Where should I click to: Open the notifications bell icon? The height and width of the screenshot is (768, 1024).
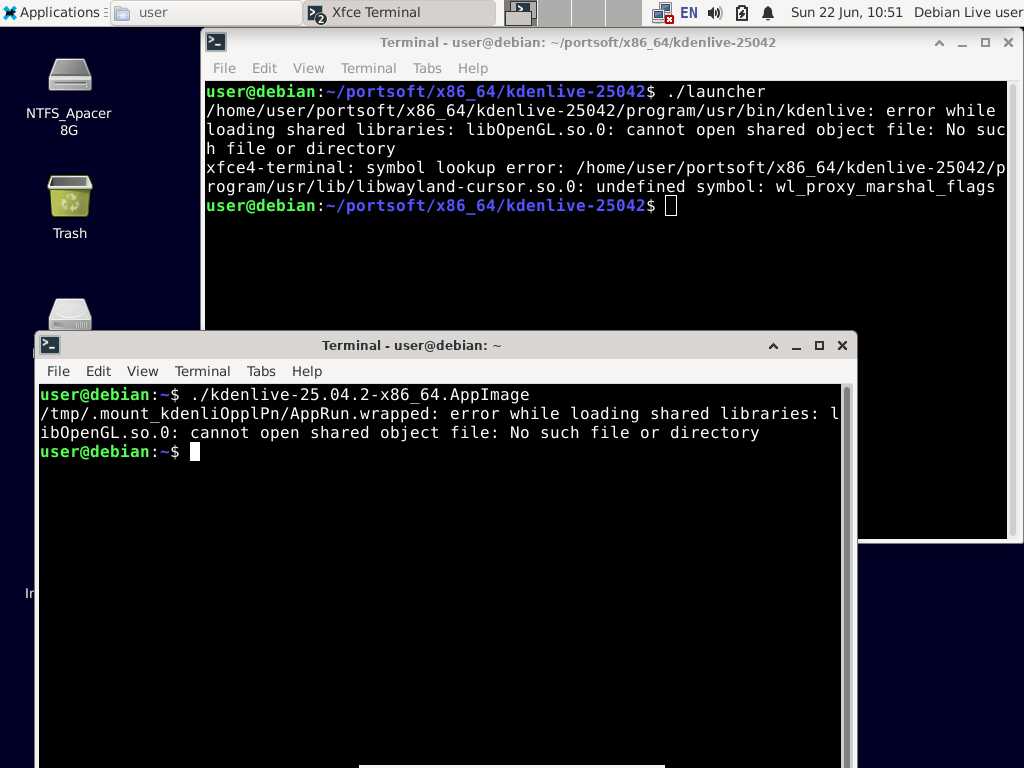(x=768, y=12)
